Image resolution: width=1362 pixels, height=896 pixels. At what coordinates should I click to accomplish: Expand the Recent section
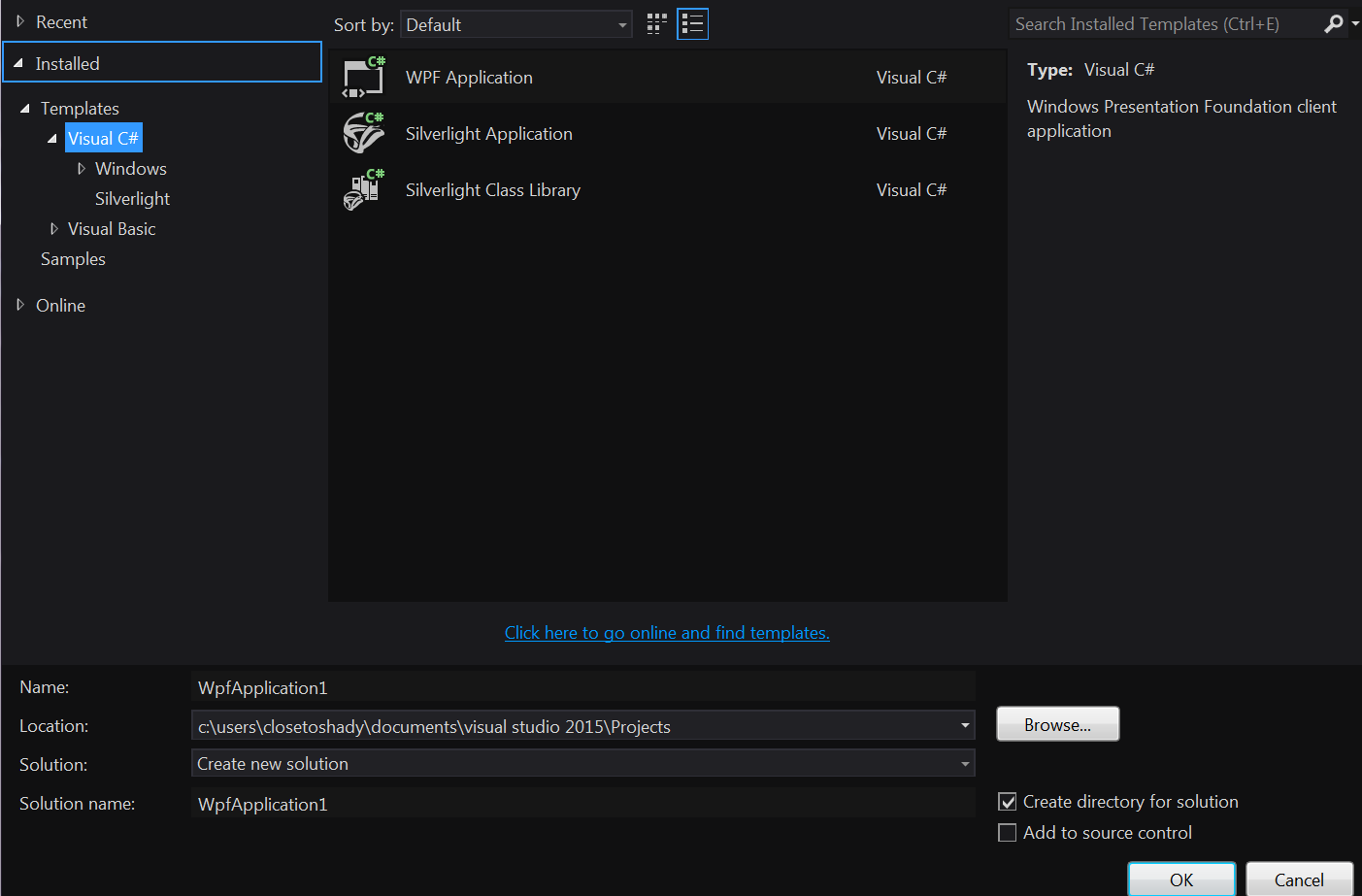(20, 21)
